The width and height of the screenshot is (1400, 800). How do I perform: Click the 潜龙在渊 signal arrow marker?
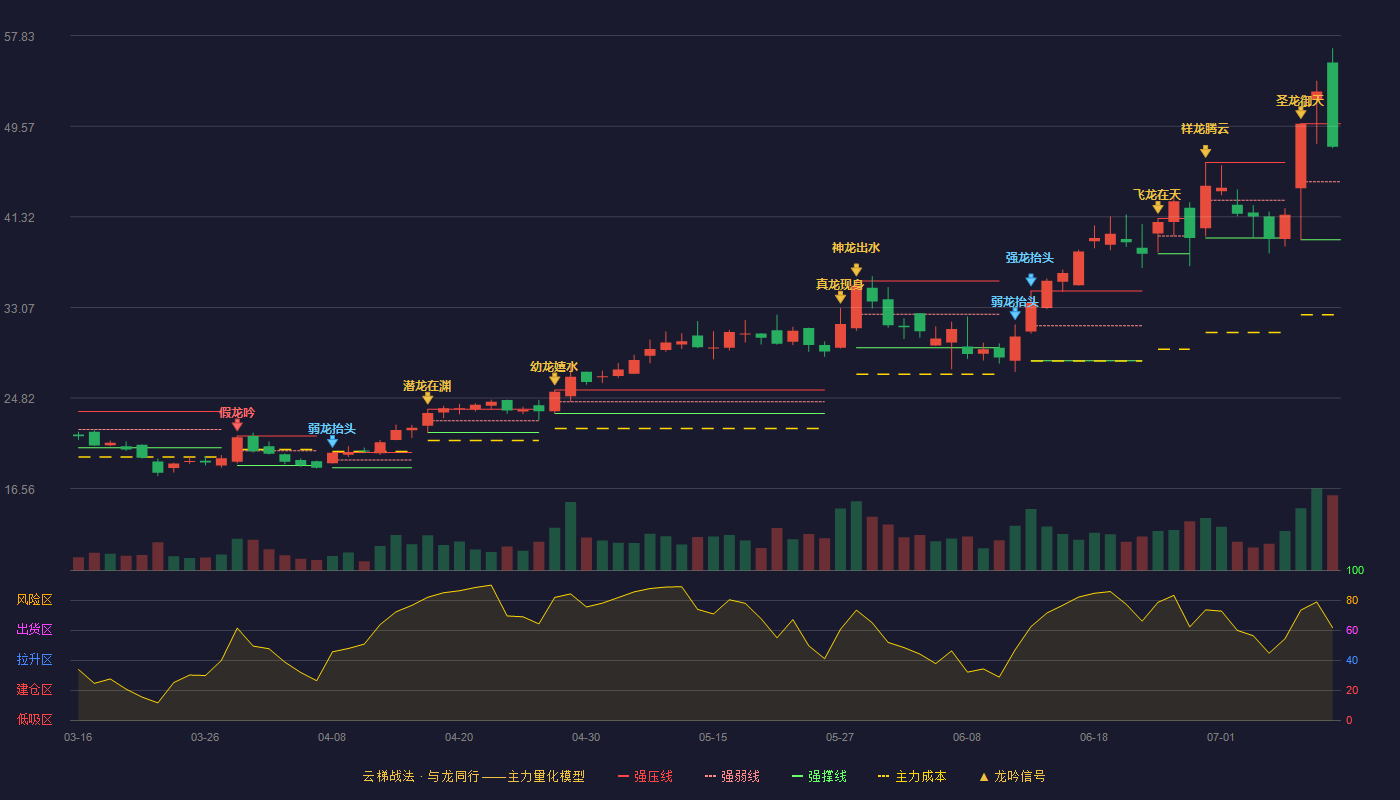428,398
